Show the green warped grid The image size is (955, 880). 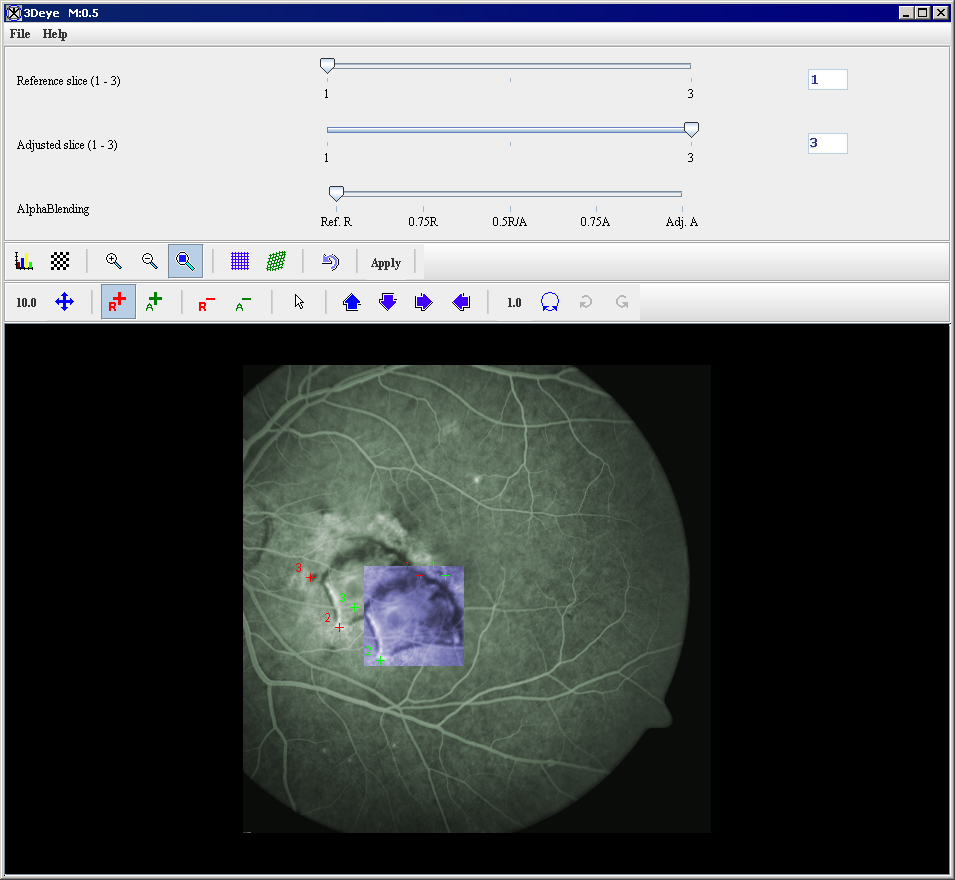pos(276,262)
